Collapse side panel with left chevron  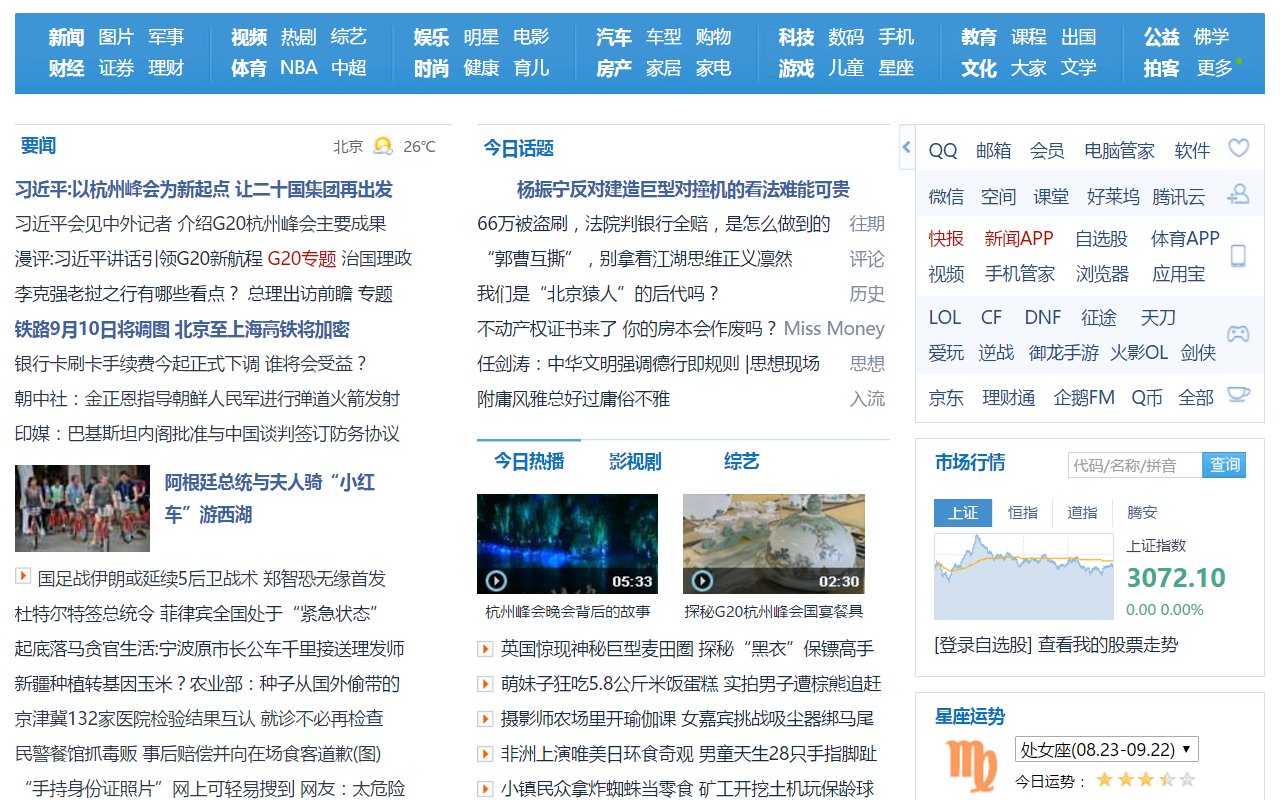907,148
